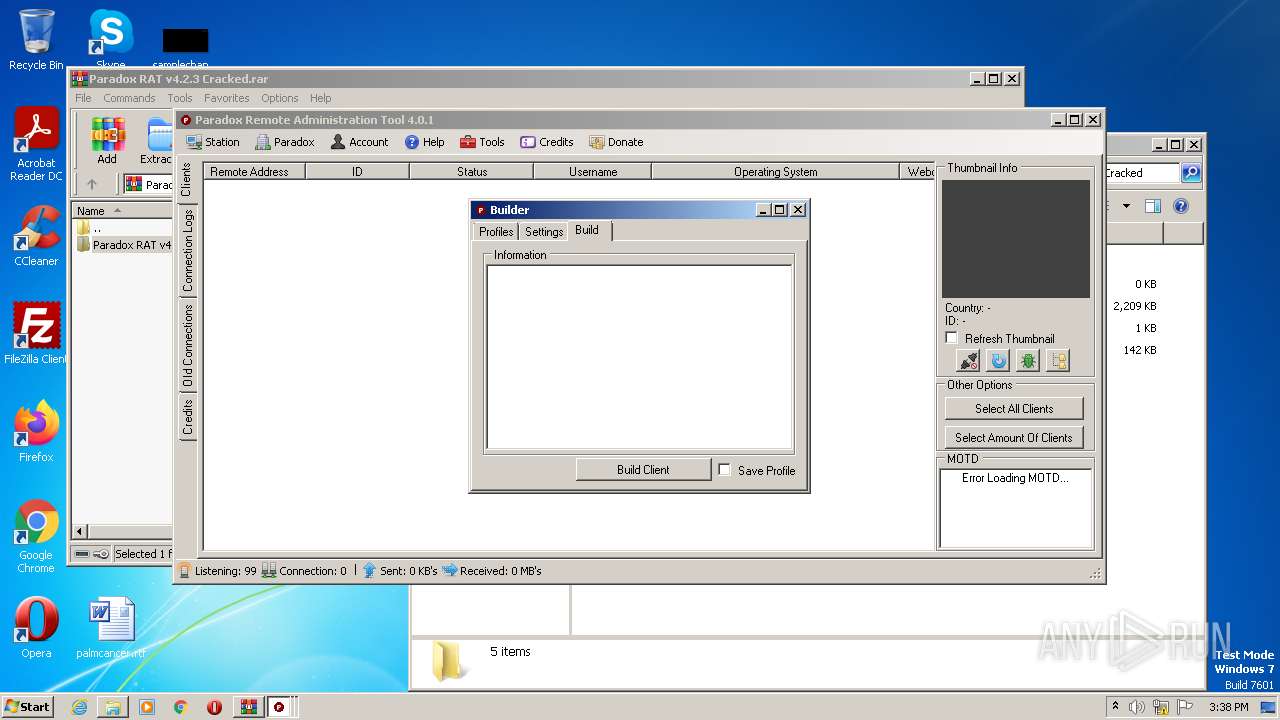Click the WinRAR taskbar button

coord(248,707)
